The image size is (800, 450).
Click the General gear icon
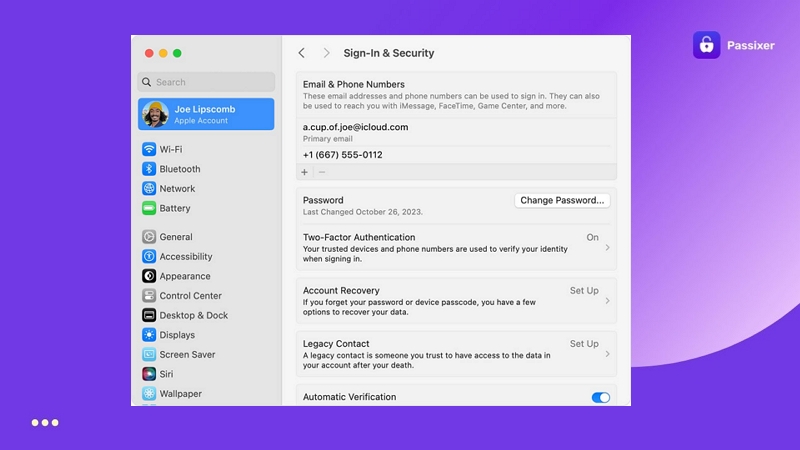click(149, 237)
